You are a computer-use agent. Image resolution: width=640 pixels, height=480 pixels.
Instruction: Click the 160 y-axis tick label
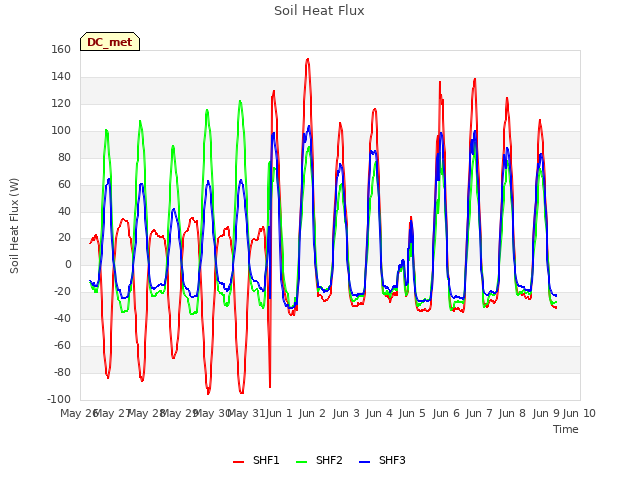tap(61, 49)
